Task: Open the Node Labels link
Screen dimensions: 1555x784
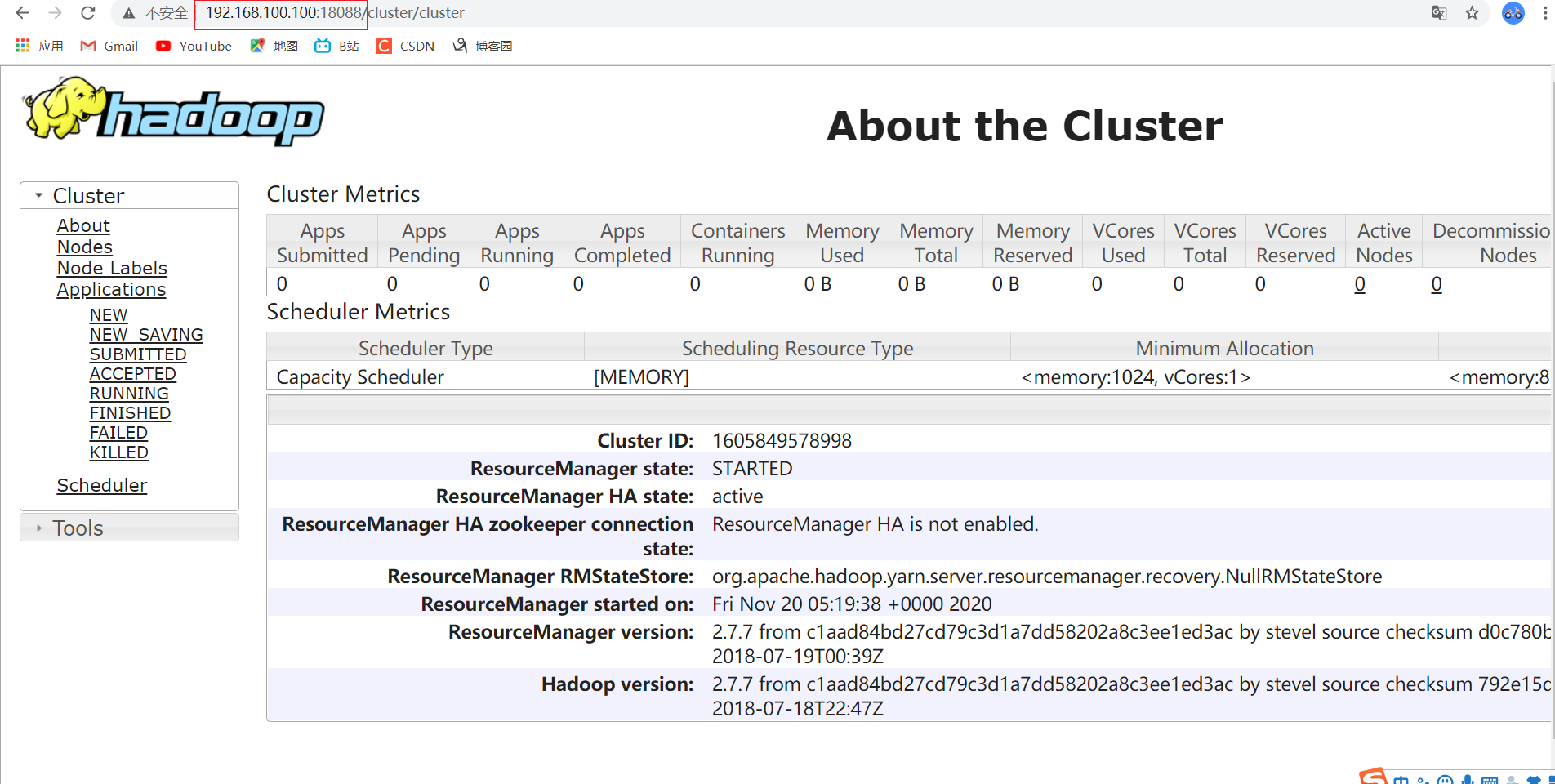Action: point(112,268)
